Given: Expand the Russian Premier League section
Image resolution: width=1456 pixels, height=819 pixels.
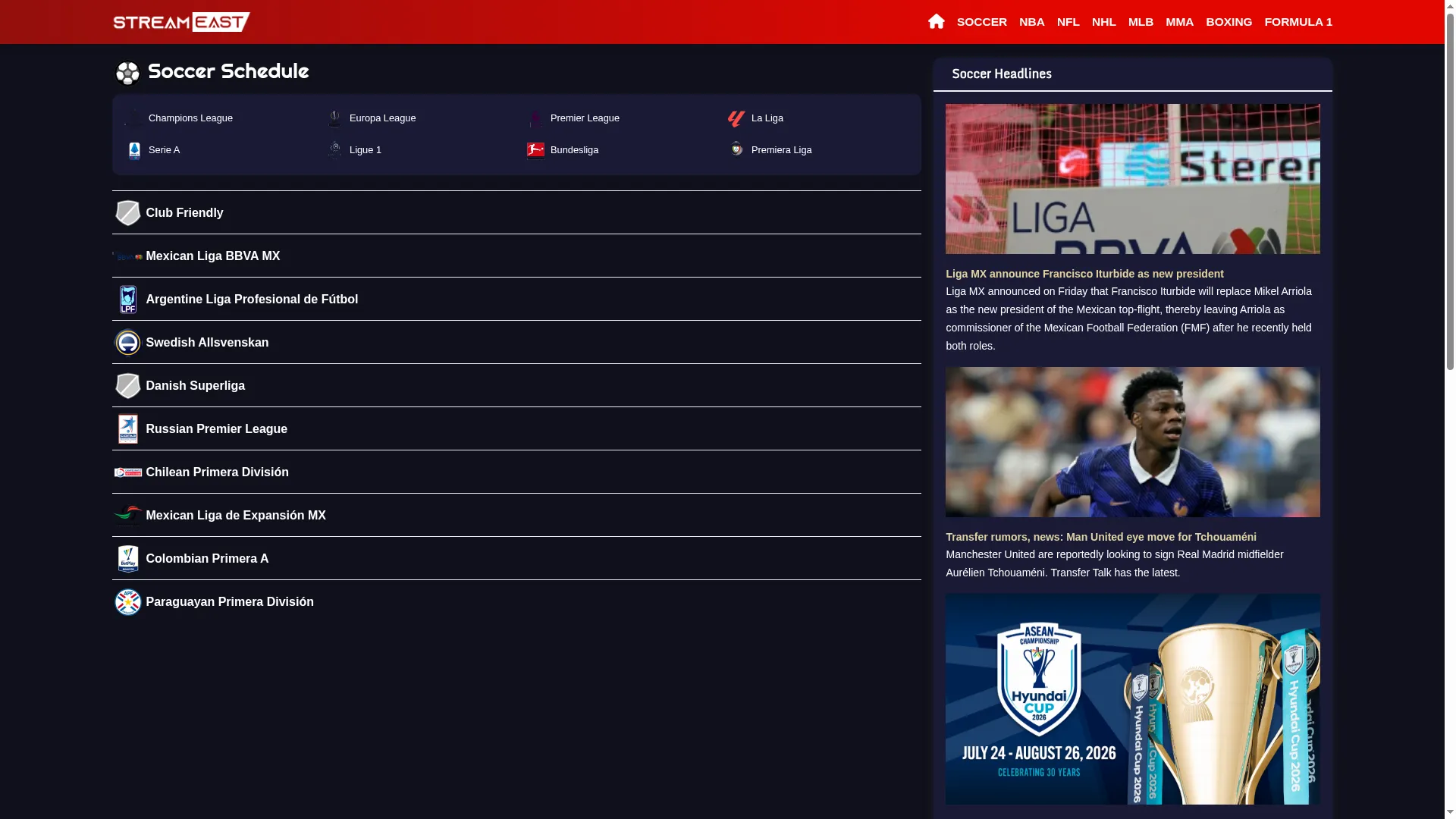Looking at the screenshot, I should (516, 429).
